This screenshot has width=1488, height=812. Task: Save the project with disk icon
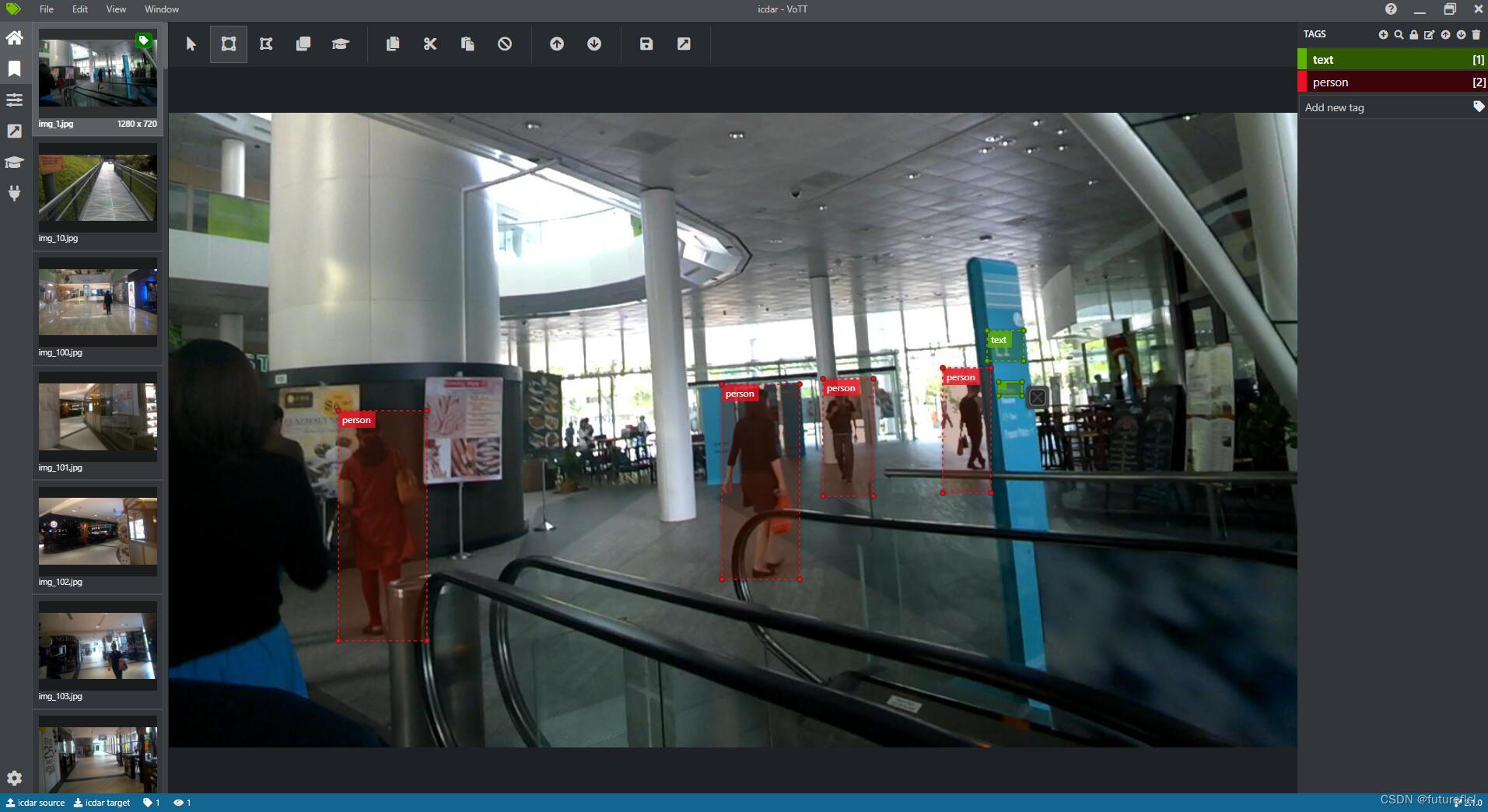click(646, 44)
